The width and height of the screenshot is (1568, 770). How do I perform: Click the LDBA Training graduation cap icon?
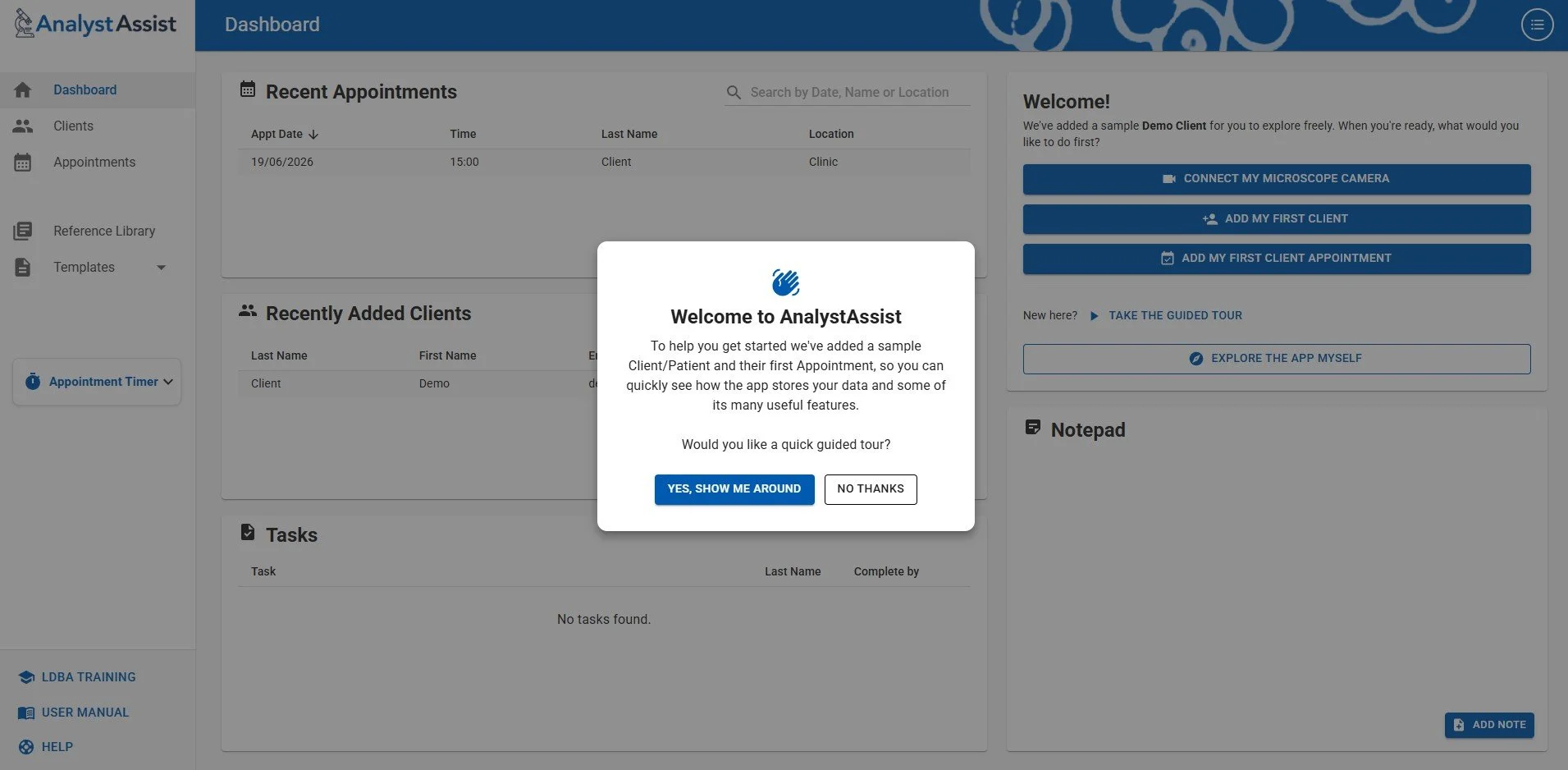[26, 677]
